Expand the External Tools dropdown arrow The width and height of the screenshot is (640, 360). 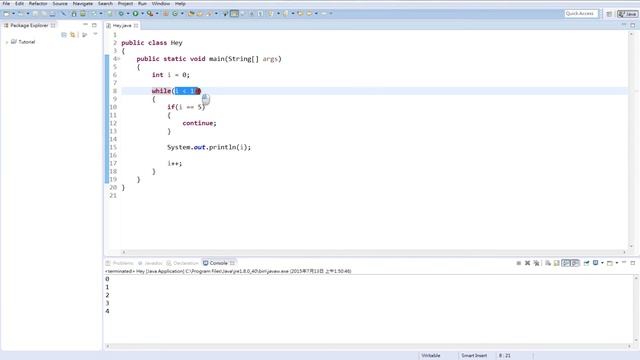[x=157, y=13]
